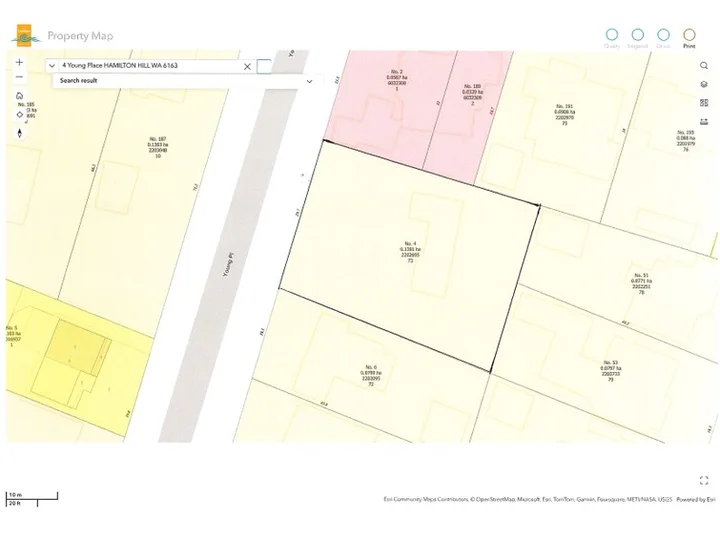
Task: Click the search submit button
Action: (x=264, y=66)
